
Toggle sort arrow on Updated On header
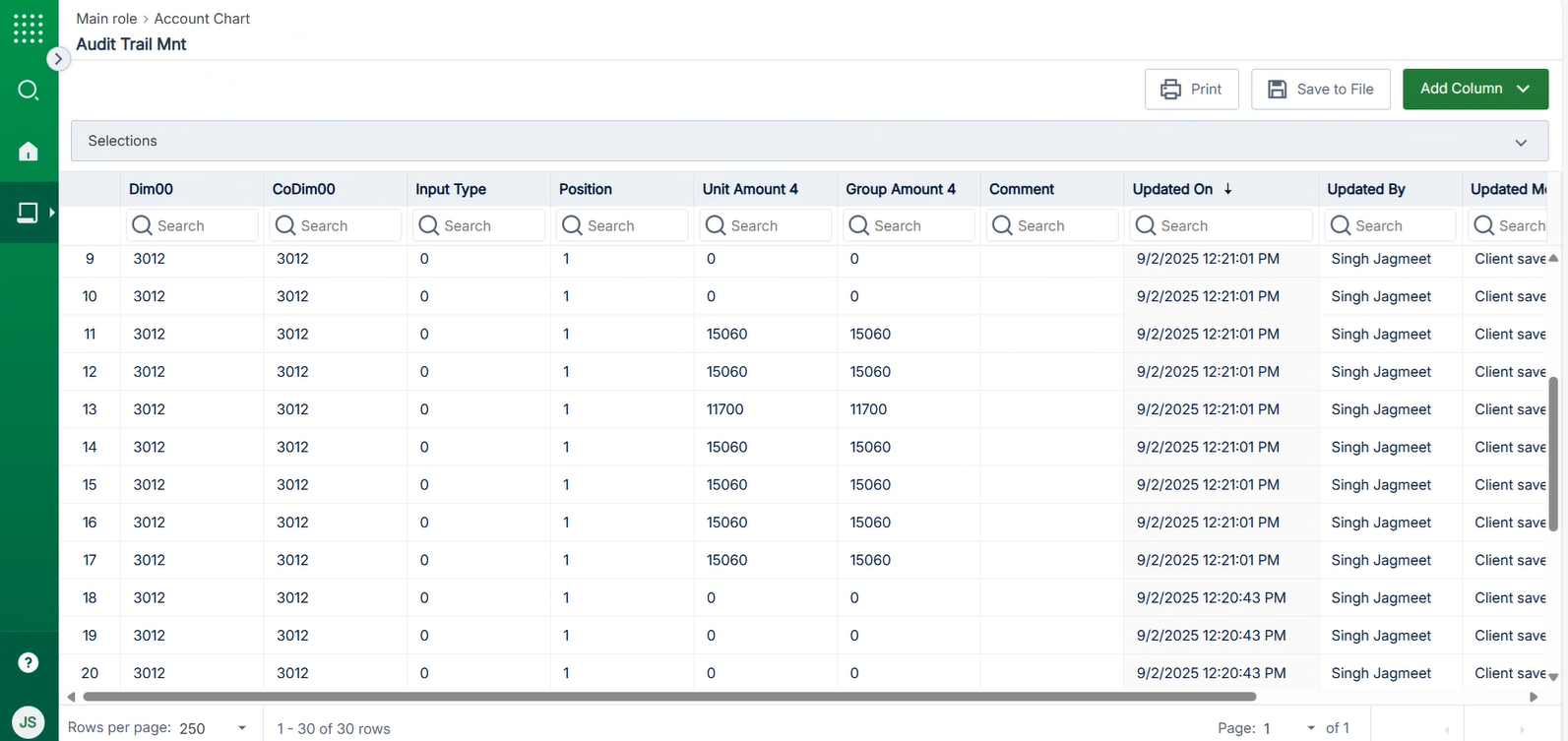click(x=1227, y=189)
